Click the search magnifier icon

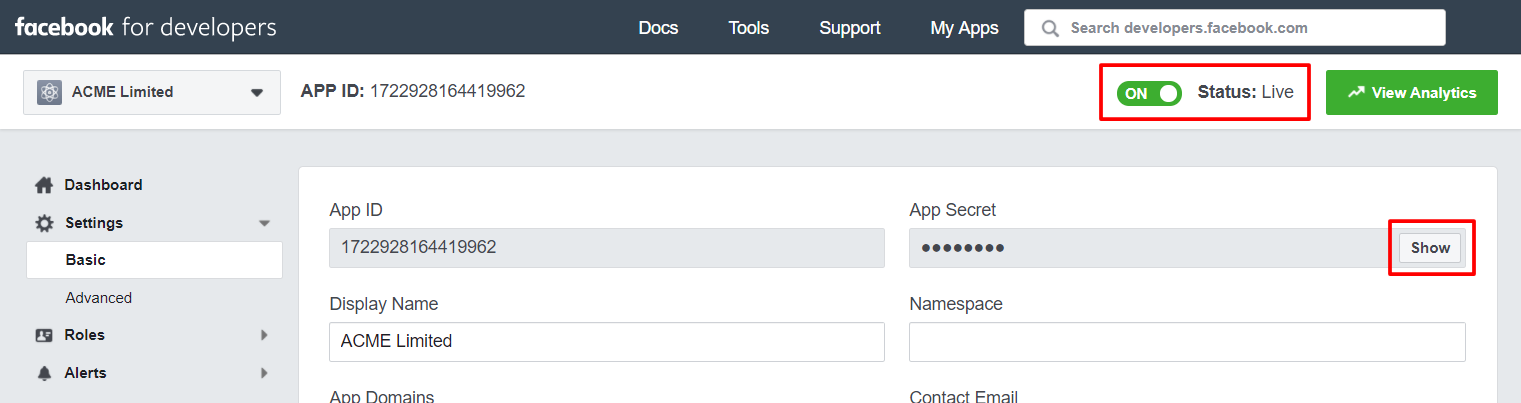coord(1050,28)
